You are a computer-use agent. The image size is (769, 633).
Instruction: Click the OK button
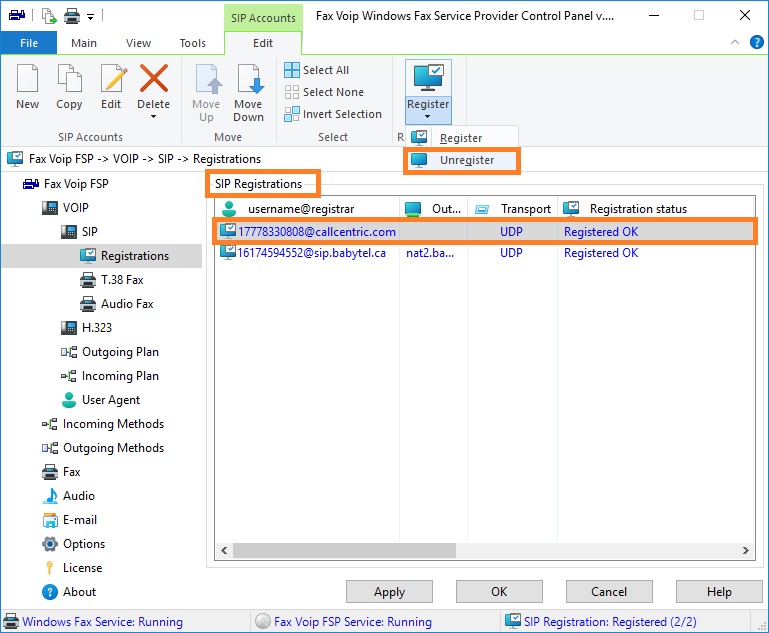pyautogui.click(x=499, y=592)
